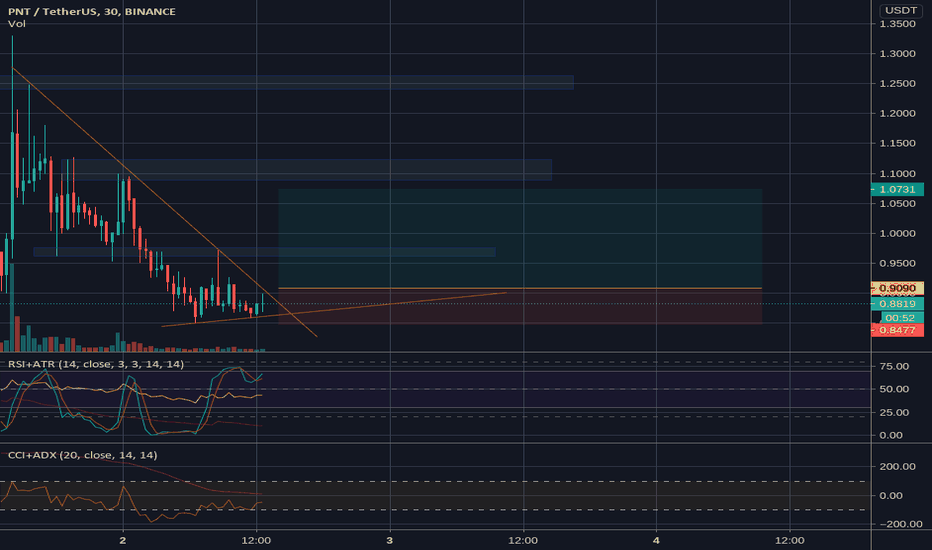Select the 0.9090 entry price label

897,288
